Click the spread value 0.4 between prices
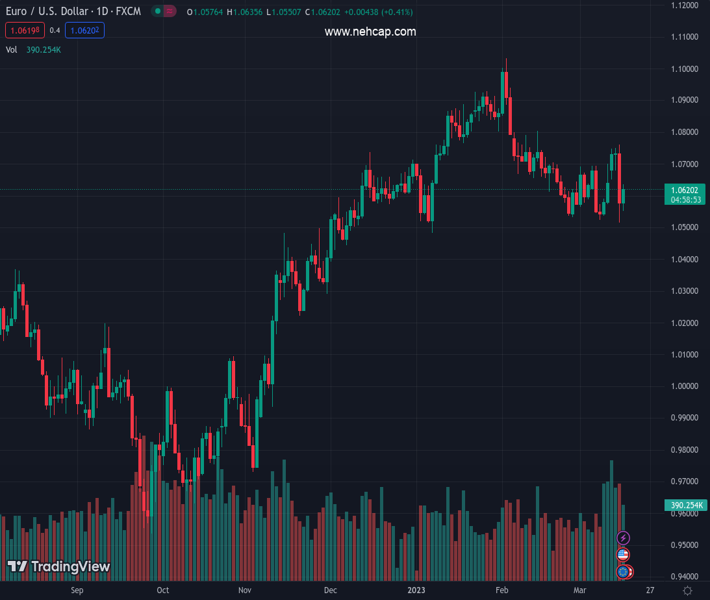 pyautogui.click(x=55, y=31)
